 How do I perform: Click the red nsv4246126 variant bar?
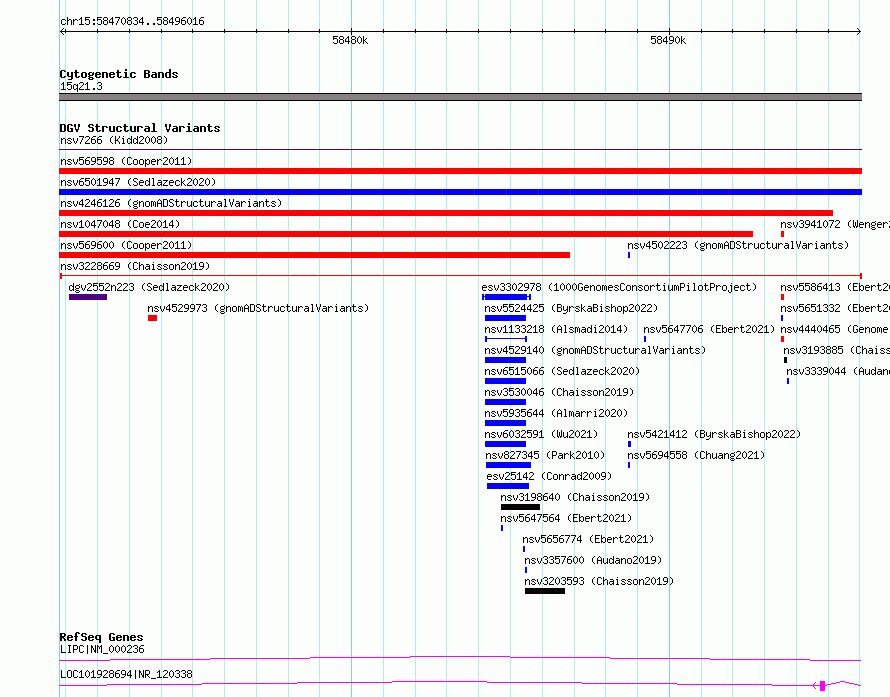pyautogui.click(x=446, y=213)
